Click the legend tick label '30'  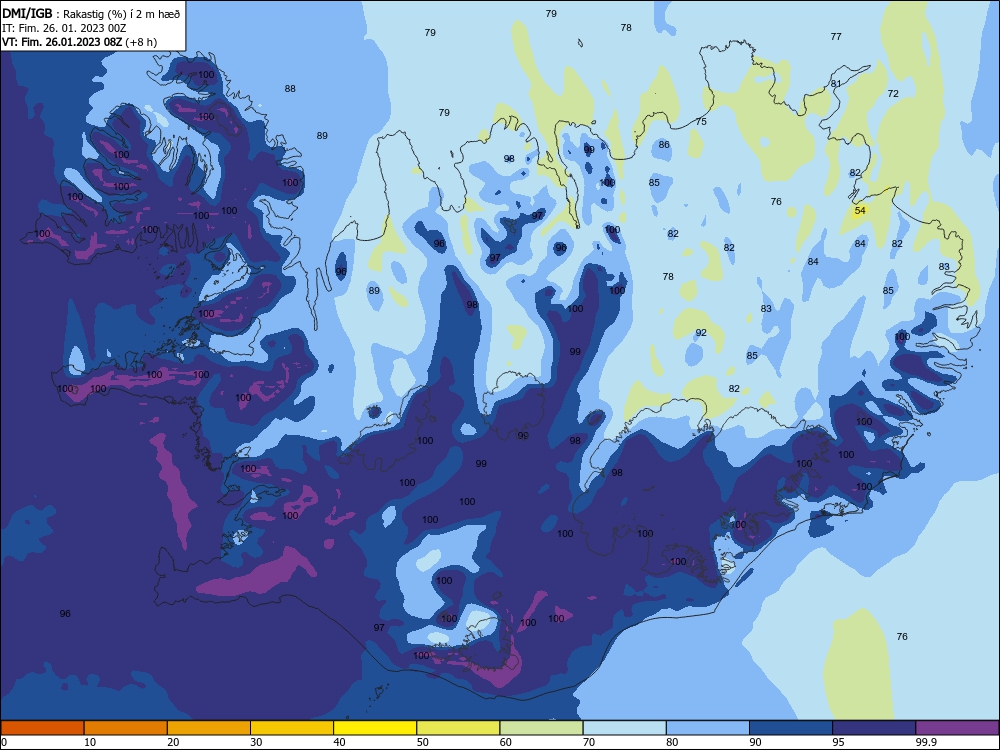click(x=256, y=742)
